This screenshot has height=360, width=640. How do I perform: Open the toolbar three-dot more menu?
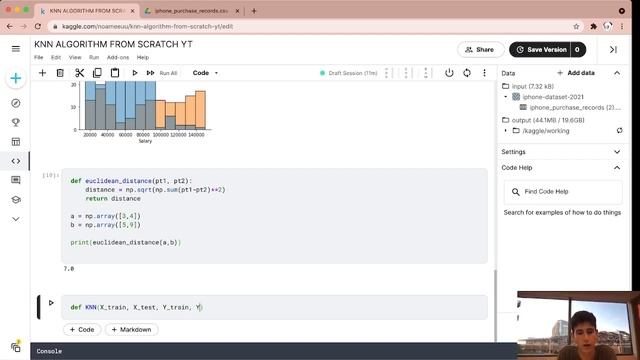484,73
